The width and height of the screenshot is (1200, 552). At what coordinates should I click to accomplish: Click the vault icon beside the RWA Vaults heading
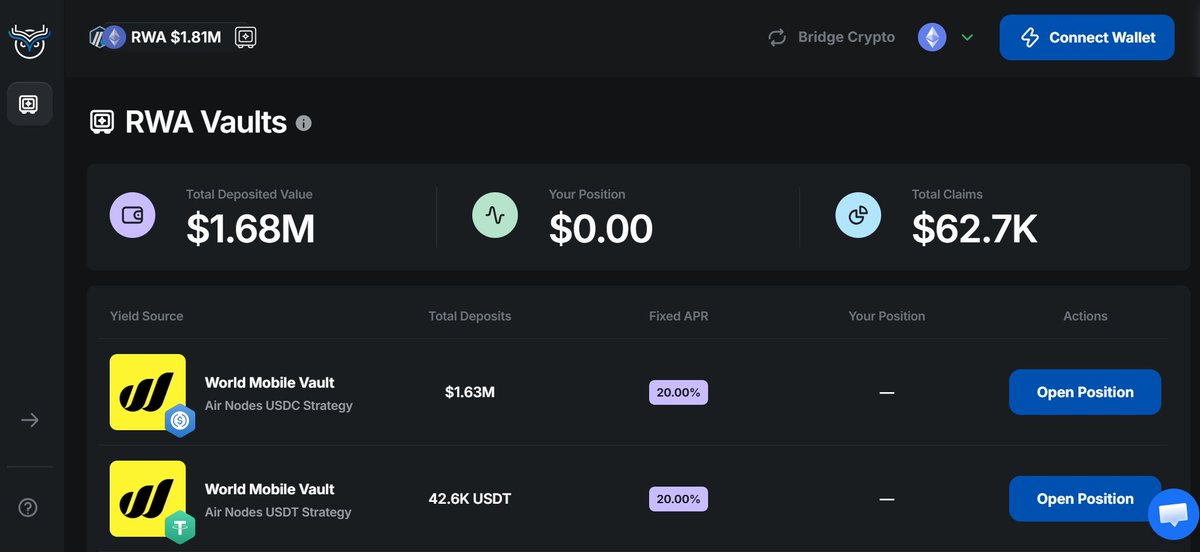102,122
